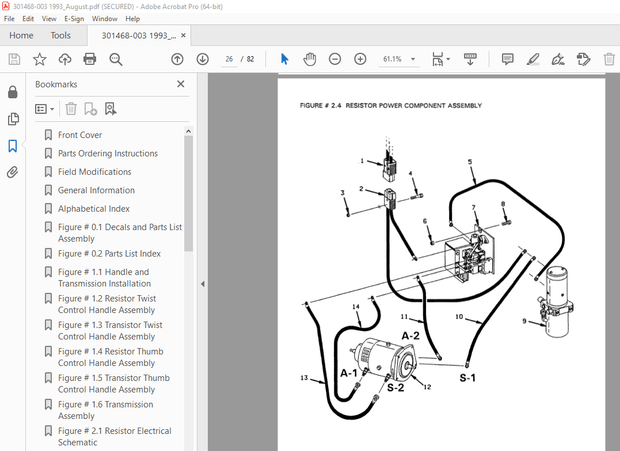Jump to Field Modifications bookmark
The width and height of the screenshot is (620, 451).
[95, 172]
